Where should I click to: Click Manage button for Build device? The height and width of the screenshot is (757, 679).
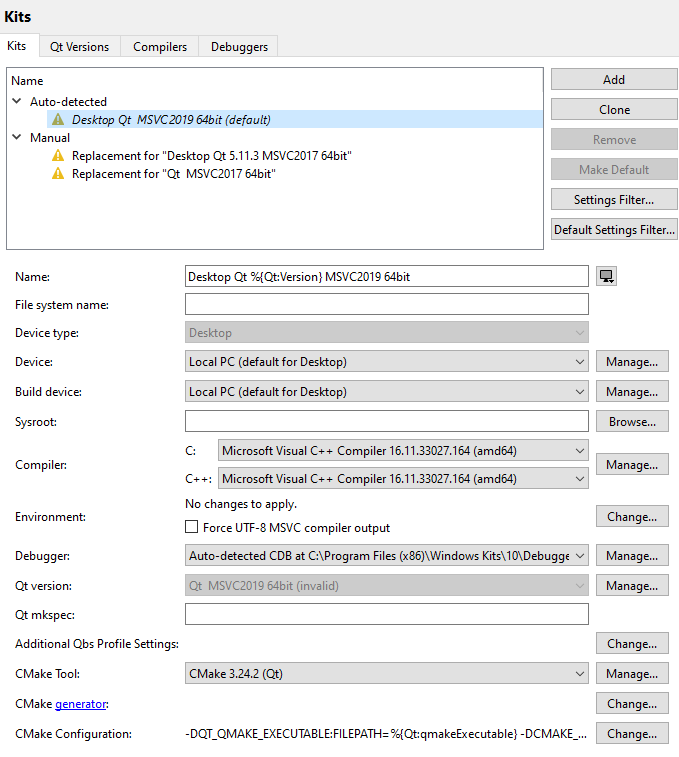pos(632,392)
